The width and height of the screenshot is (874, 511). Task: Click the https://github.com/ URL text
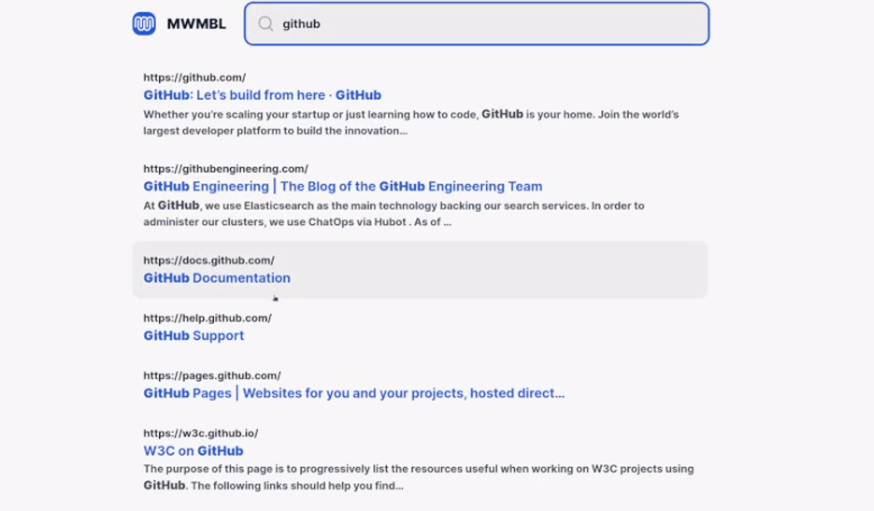point(195,77)
